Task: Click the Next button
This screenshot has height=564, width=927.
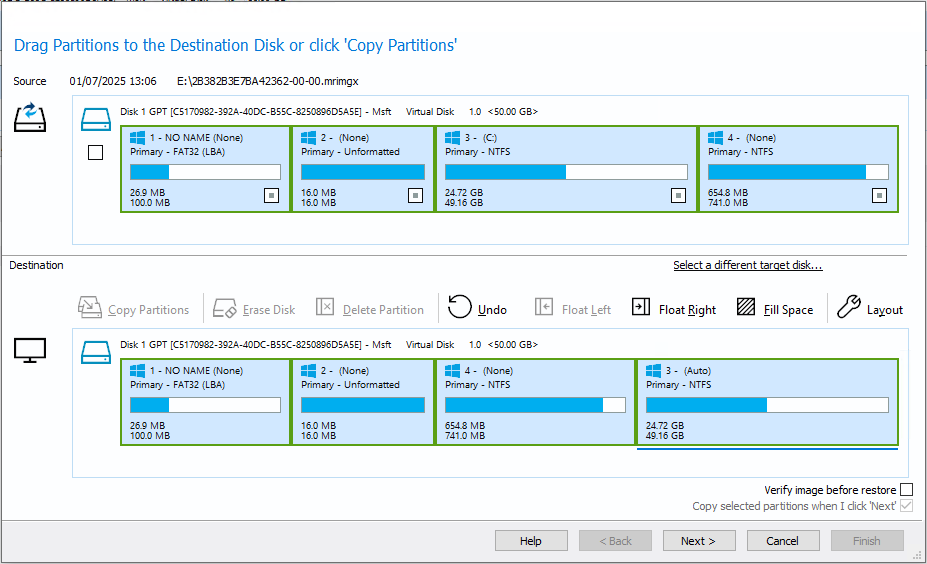Action: pos(699,541)
